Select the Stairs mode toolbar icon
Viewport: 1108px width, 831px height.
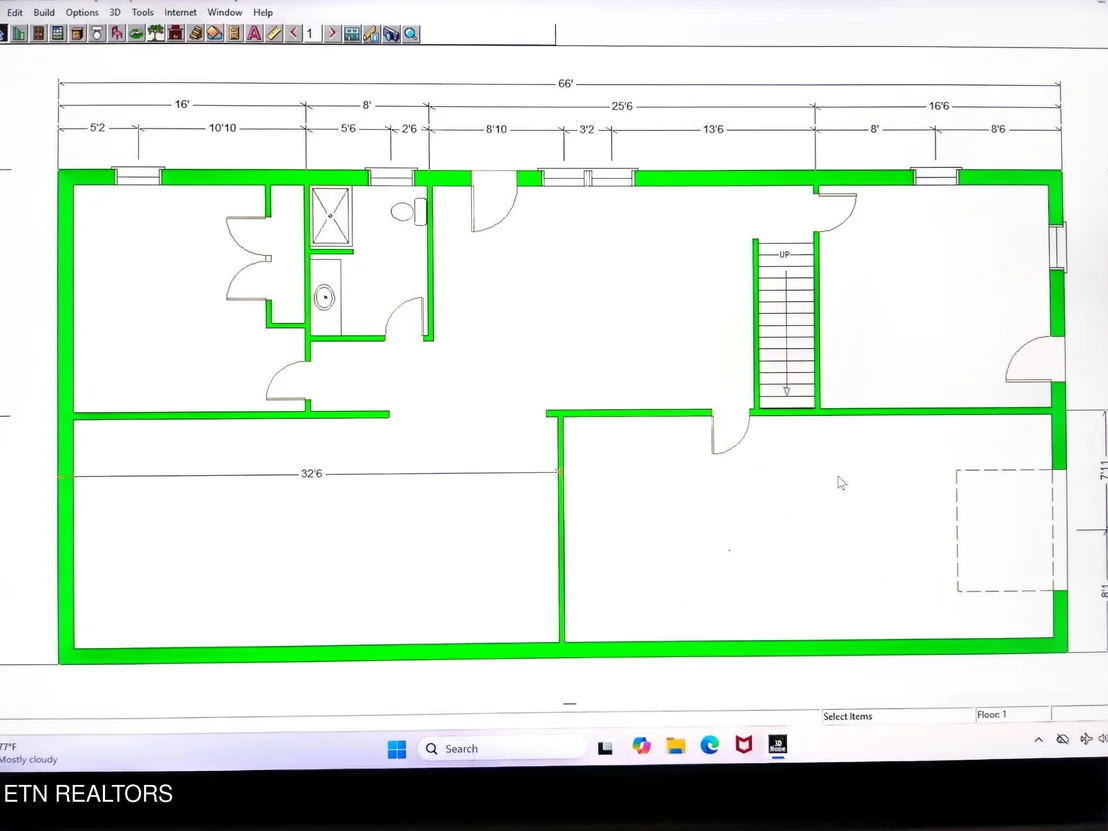pos(196,33)
